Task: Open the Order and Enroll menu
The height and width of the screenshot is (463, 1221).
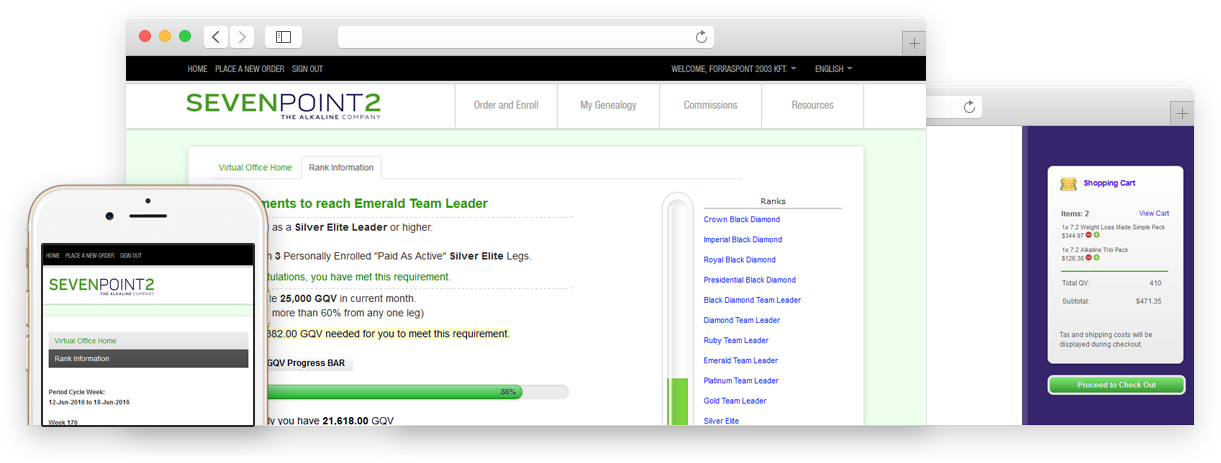Action: tap(506, 105)
